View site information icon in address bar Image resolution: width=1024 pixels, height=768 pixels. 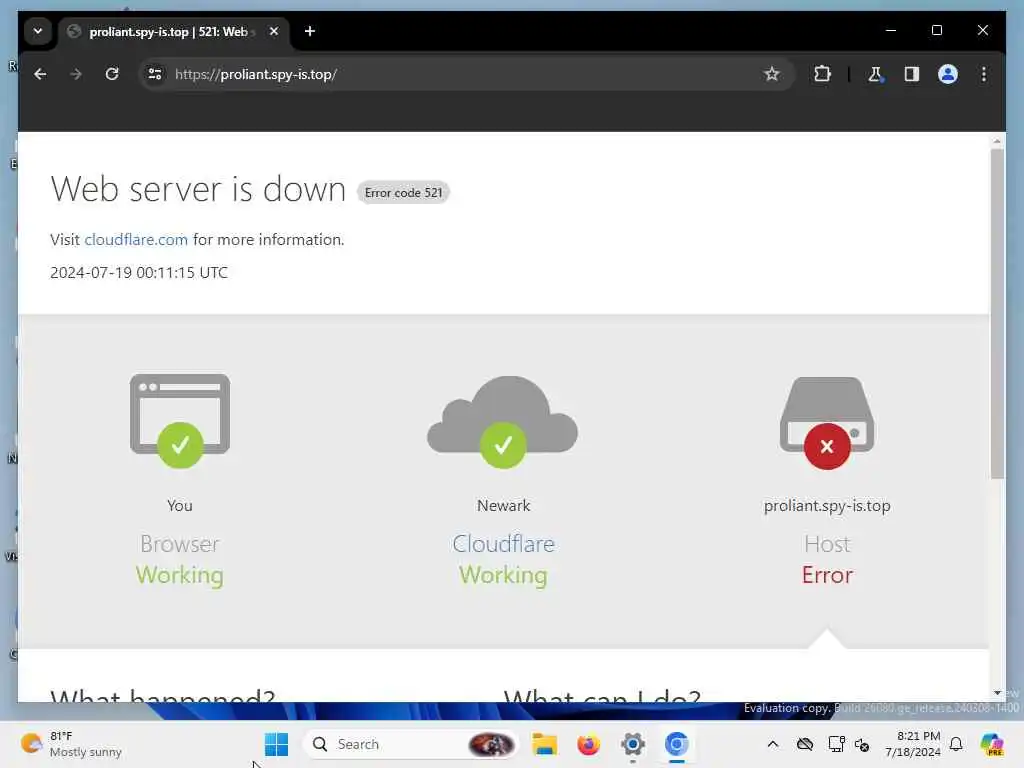click(155, 74)
